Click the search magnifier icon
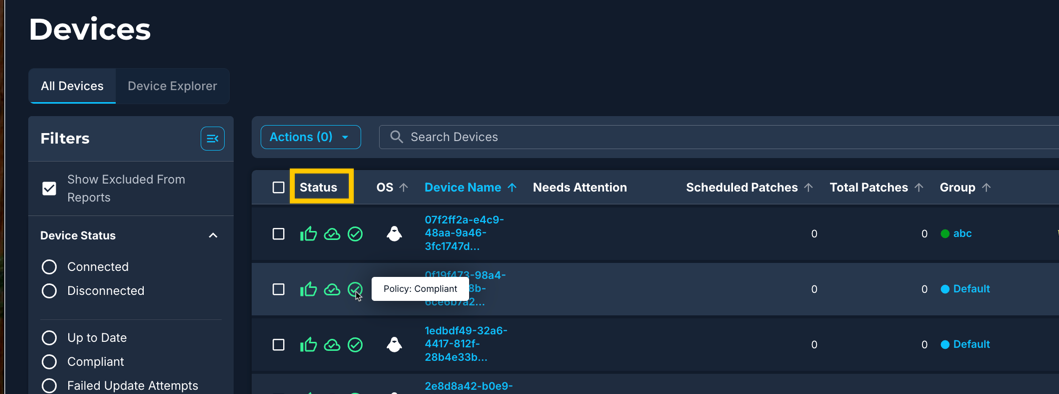 click(x=397, y=137)
